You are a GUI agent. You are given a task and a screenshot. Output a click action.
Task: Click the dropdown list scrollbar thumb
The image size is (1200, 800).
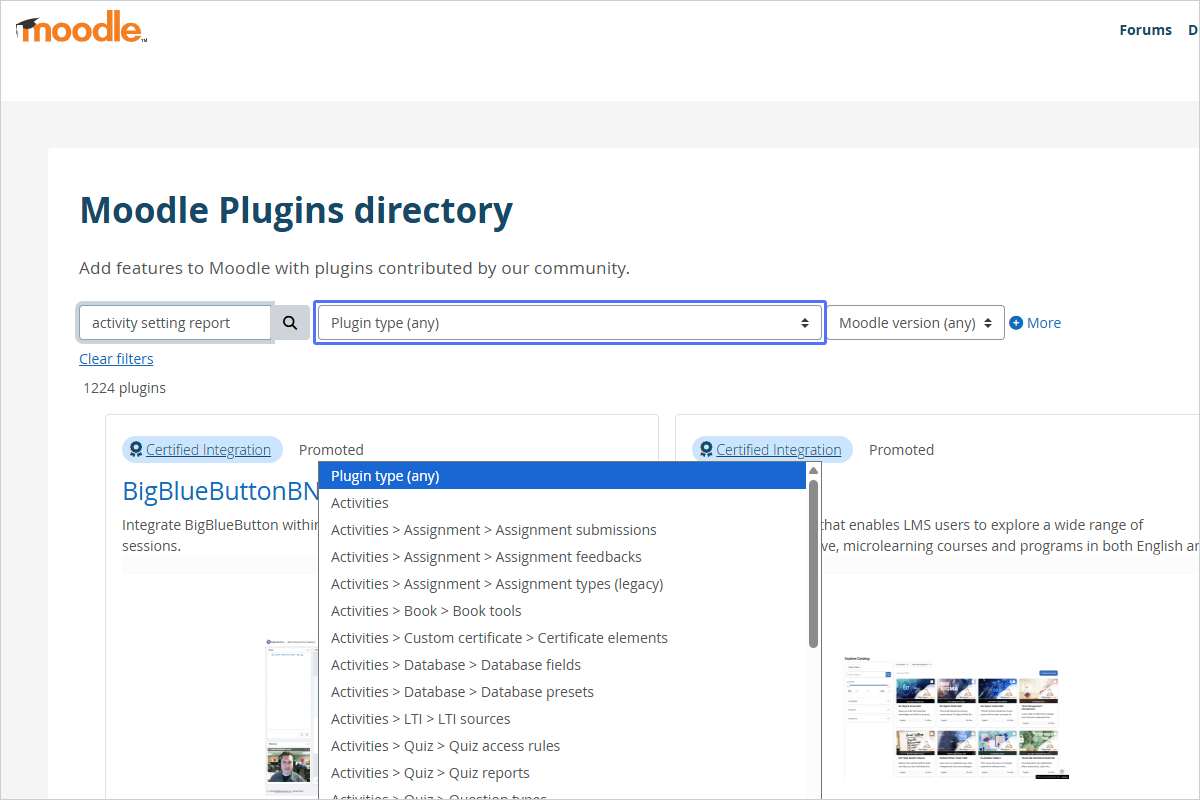(813, 563)
